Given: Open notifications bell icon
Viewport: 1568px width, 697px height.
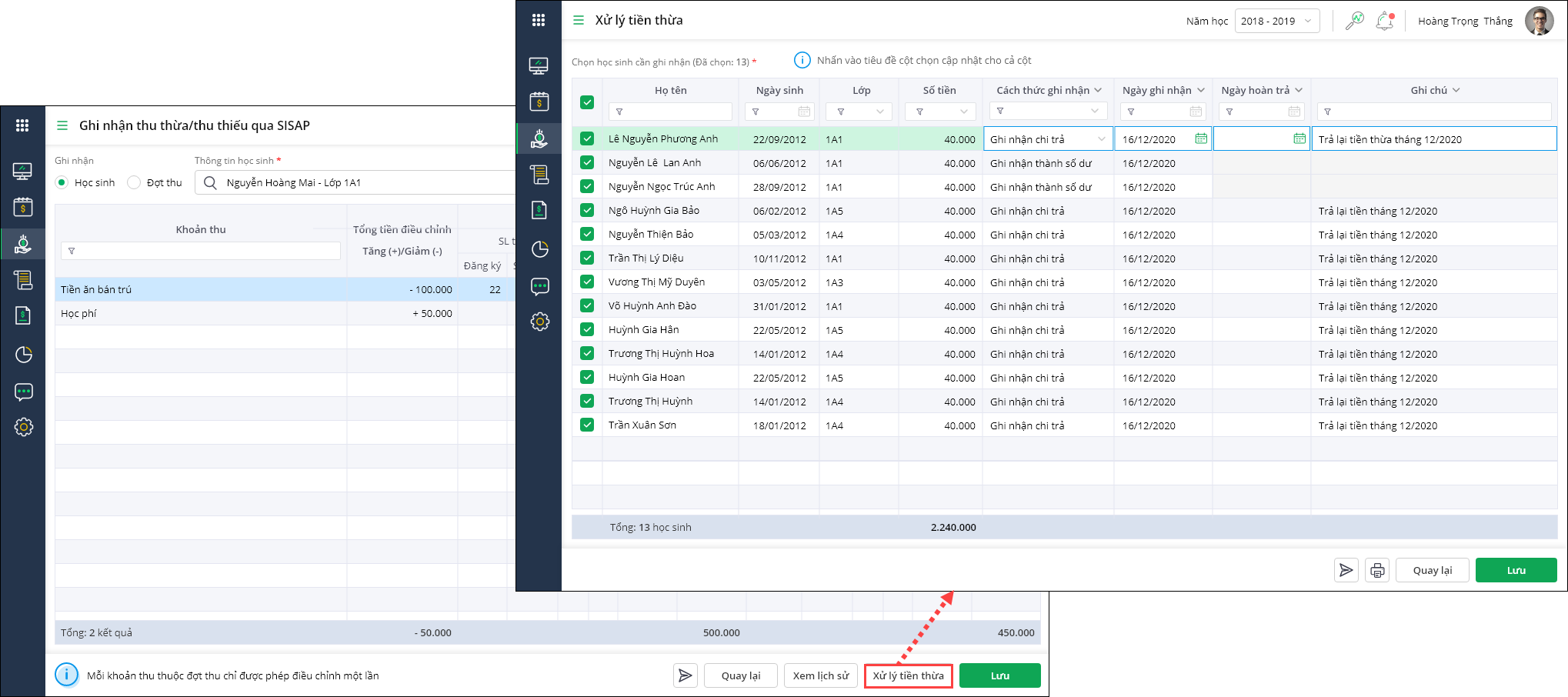Looking at the screenshot, I should [x=1385, y=21].
